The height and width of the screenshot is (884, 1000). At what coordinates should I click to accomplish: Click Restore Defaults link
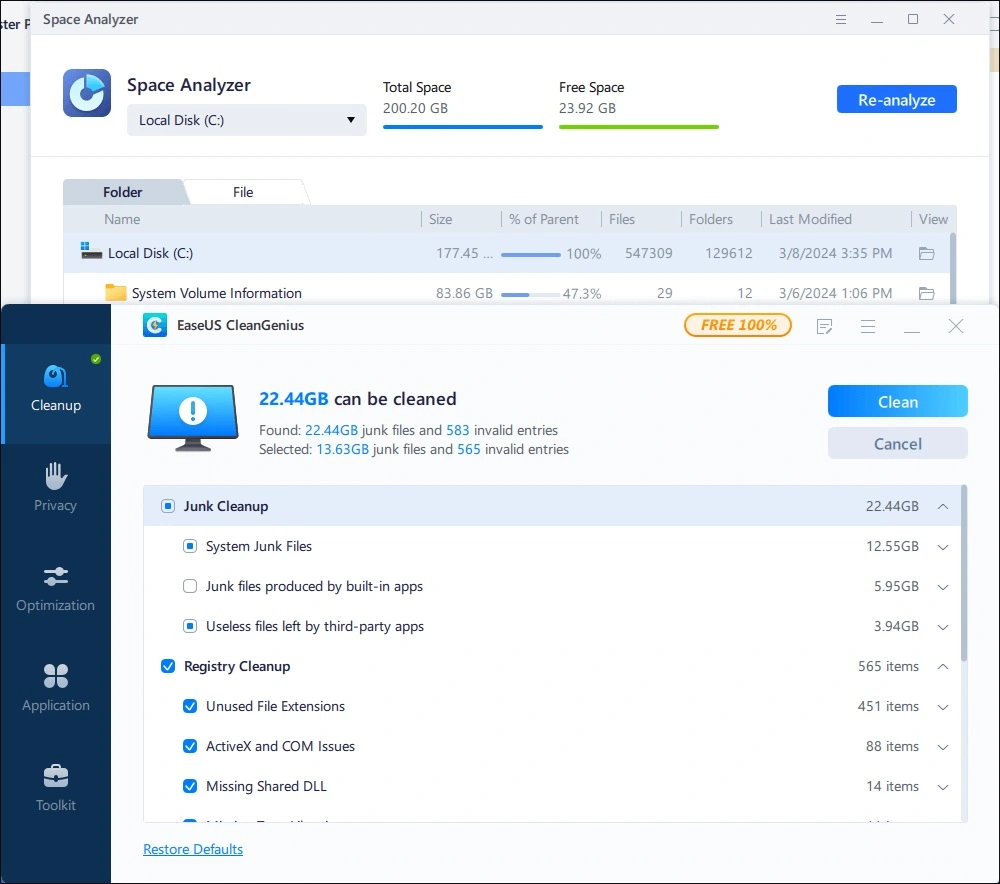pos(193,849)
